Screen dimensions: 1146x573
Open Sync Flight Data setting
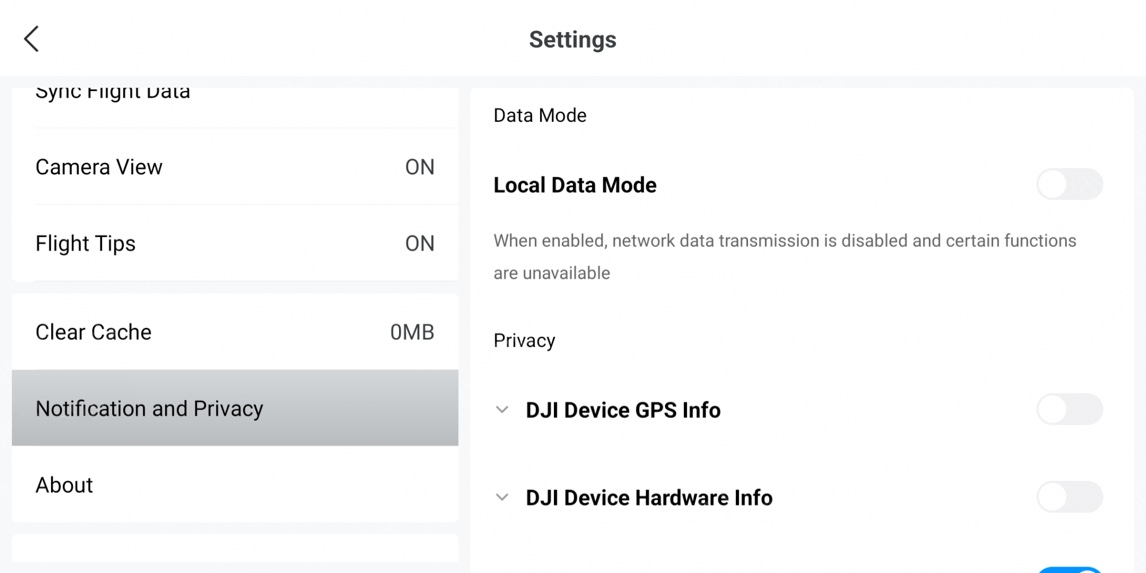[x=112, y=94]
